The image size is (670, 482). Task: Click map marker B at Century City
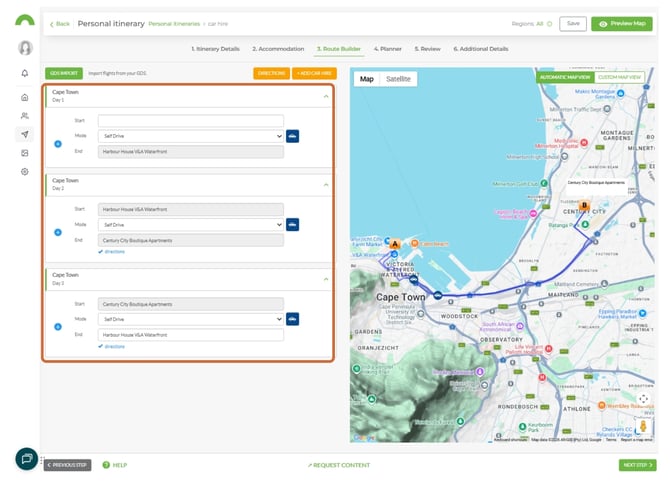[584, 206]
